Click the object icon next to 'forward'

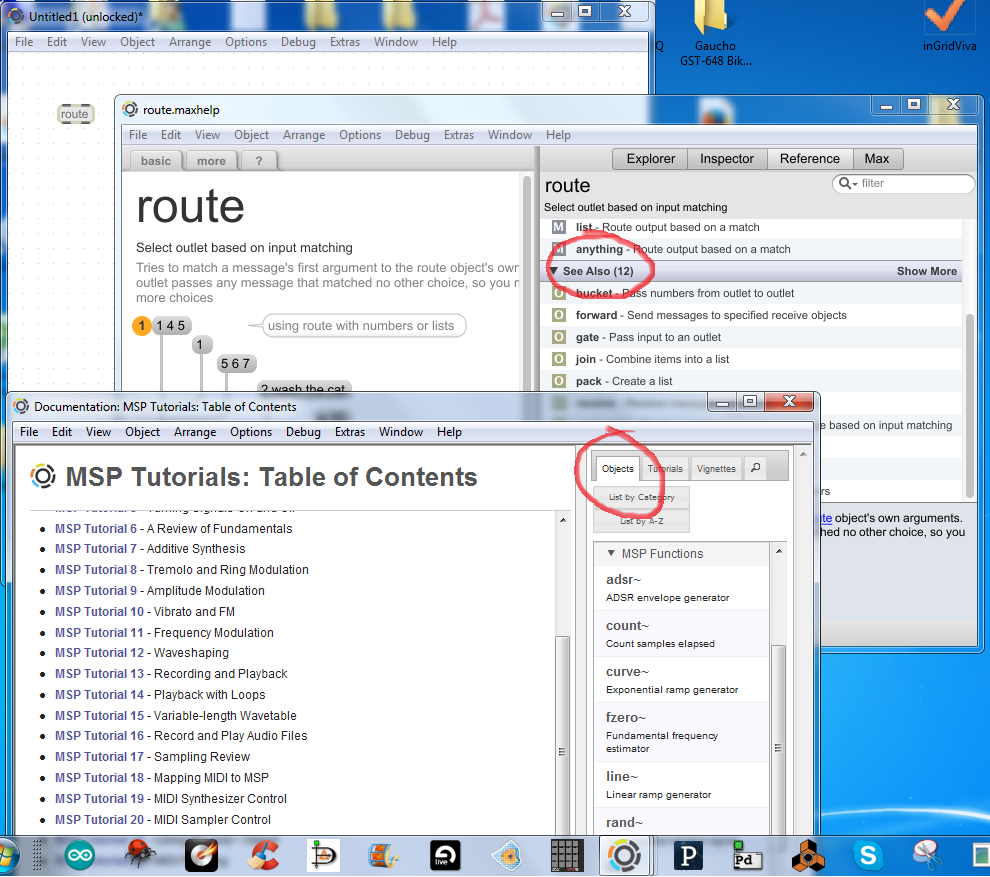click(x=559, y=315)
